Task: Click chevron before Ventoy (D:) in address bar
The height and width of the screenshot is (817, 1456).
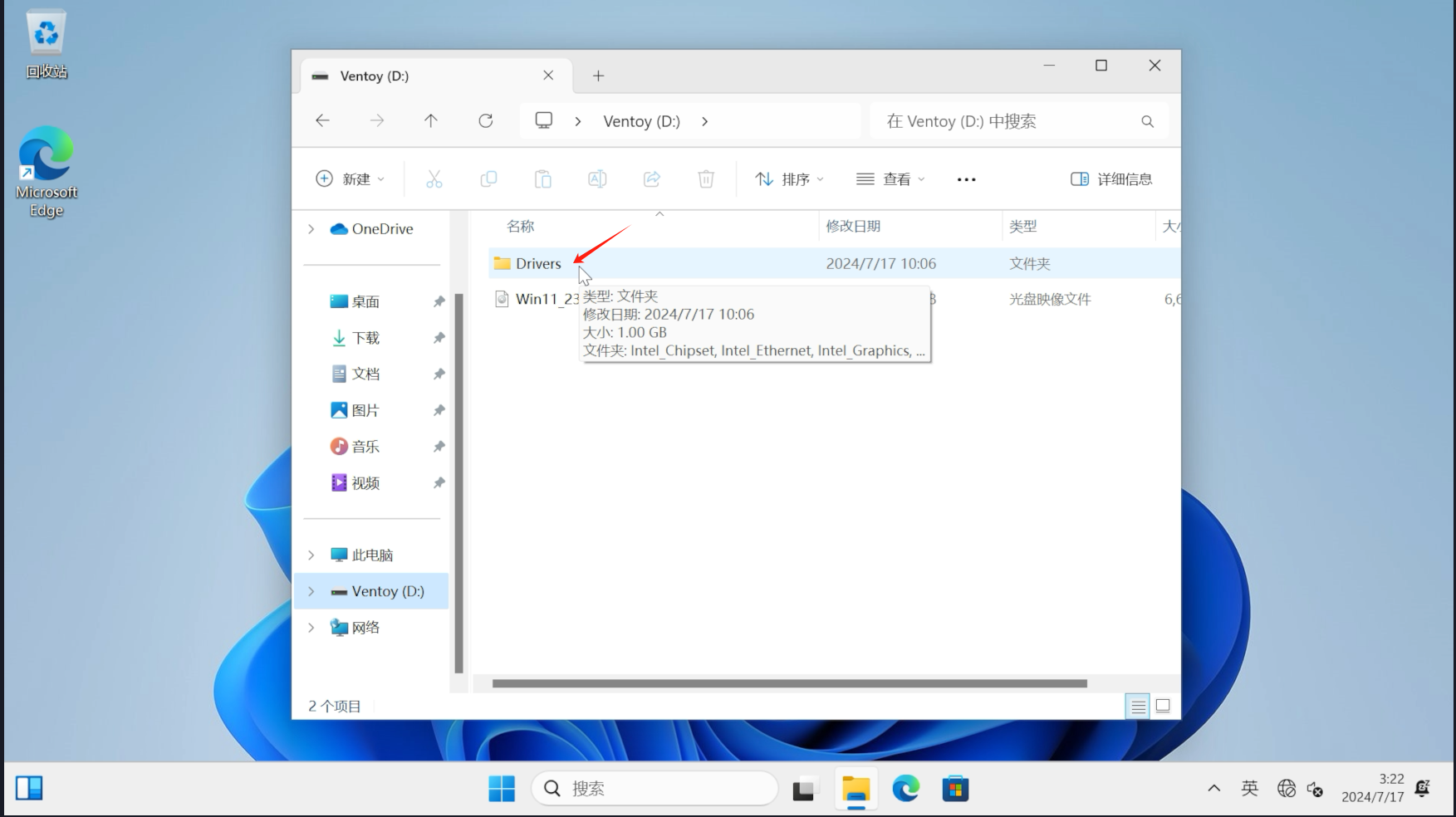Action: (578, 121)
